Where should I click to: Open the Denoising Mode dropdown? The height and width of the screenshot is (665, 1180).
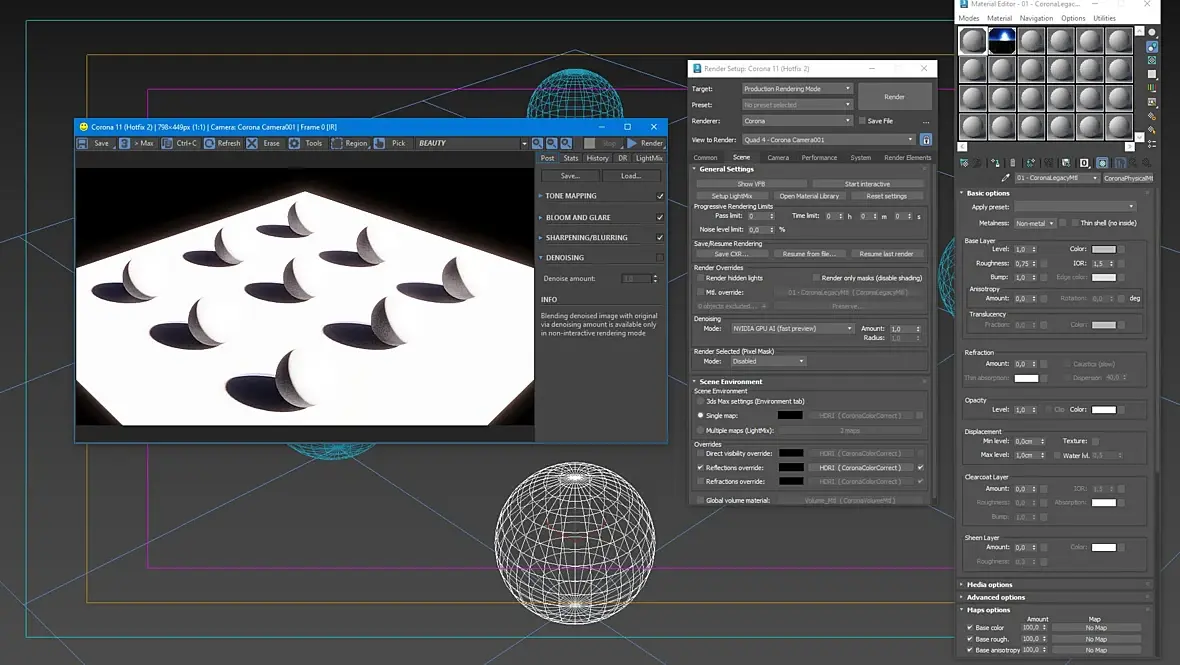[x=792, y=328]
